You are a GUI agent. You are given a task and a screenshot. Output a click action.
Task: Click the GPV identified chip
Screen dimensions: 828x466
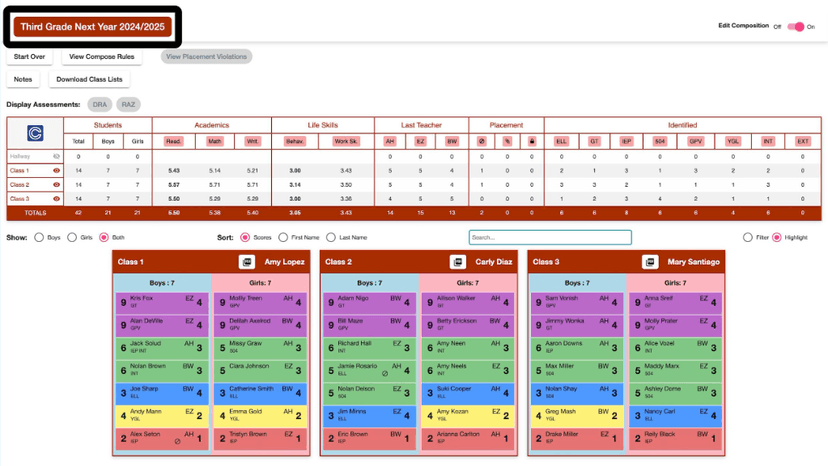[695, 141]
